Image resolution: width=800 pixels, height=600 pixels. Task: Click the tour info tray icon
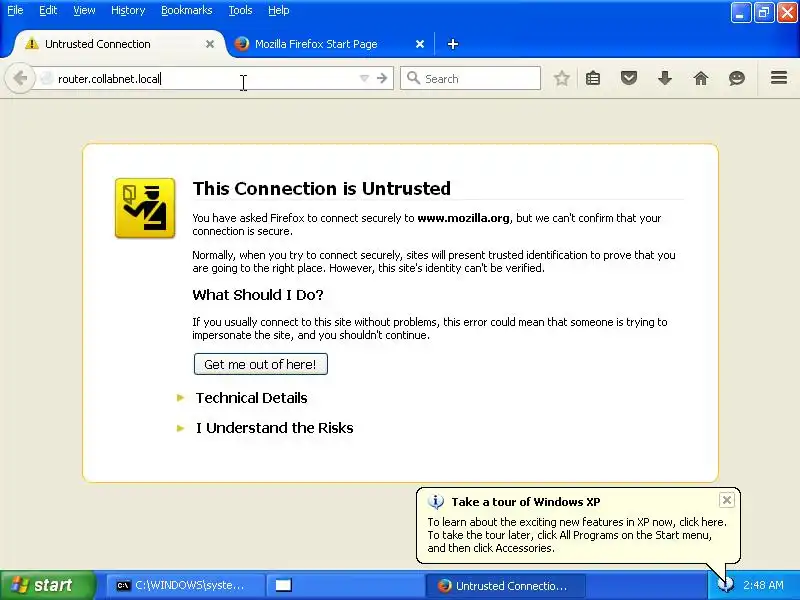pos(725,585)
